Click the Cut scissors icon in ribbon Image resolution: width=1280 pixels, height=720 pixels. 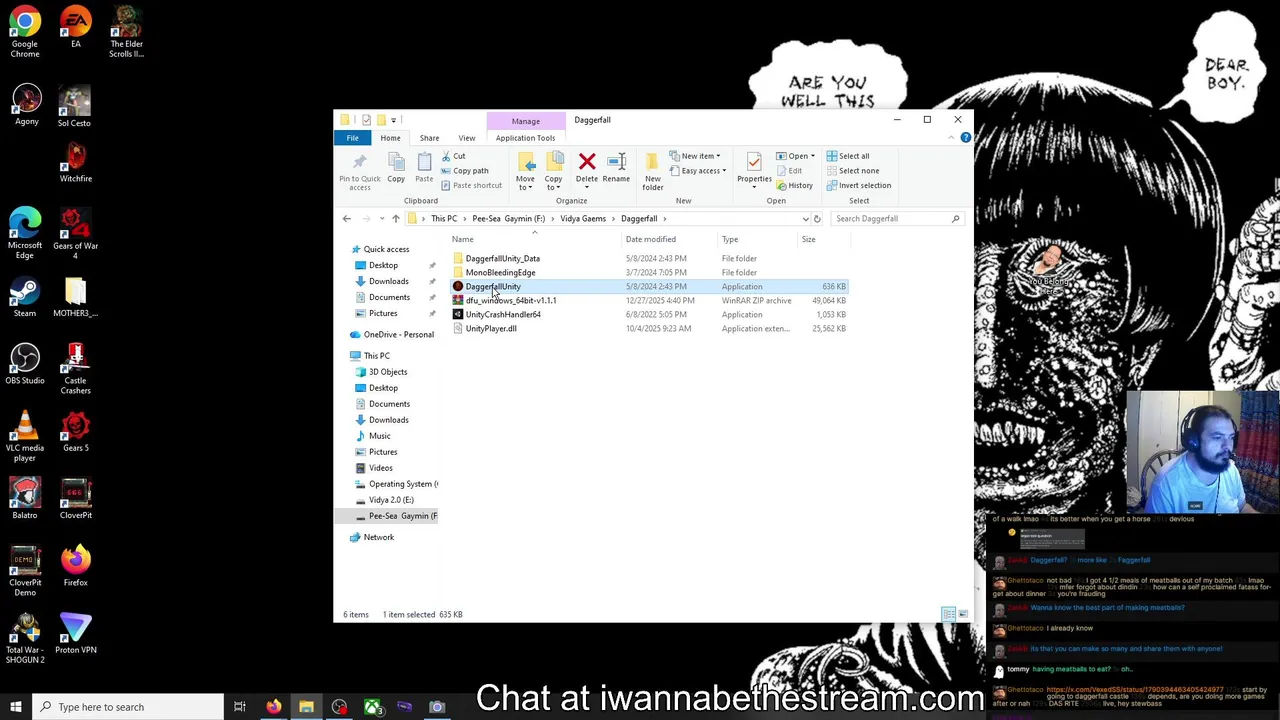(x=447, y=156)
